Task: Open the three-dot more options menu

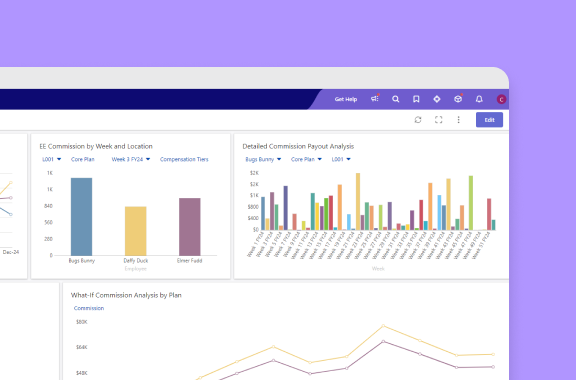Action: point(458,120)
